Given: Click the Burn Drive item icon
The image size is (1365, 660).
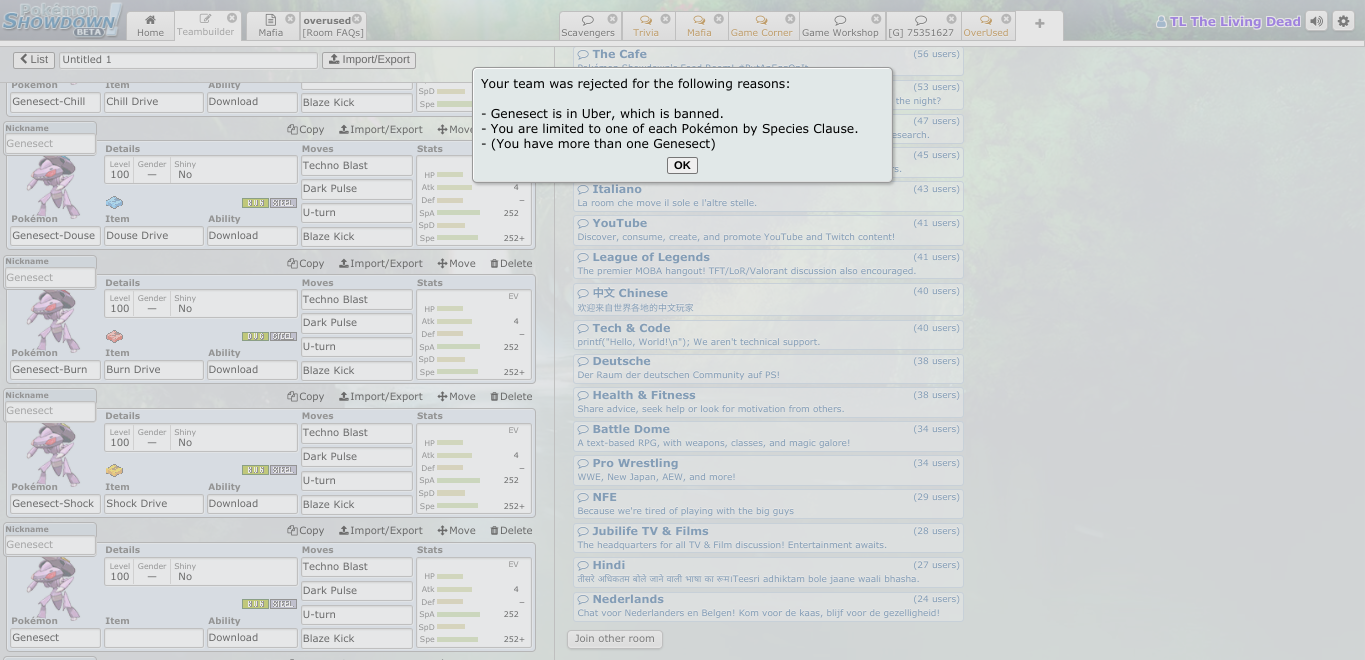Looking at the screenshot, I should pos(115,337).
